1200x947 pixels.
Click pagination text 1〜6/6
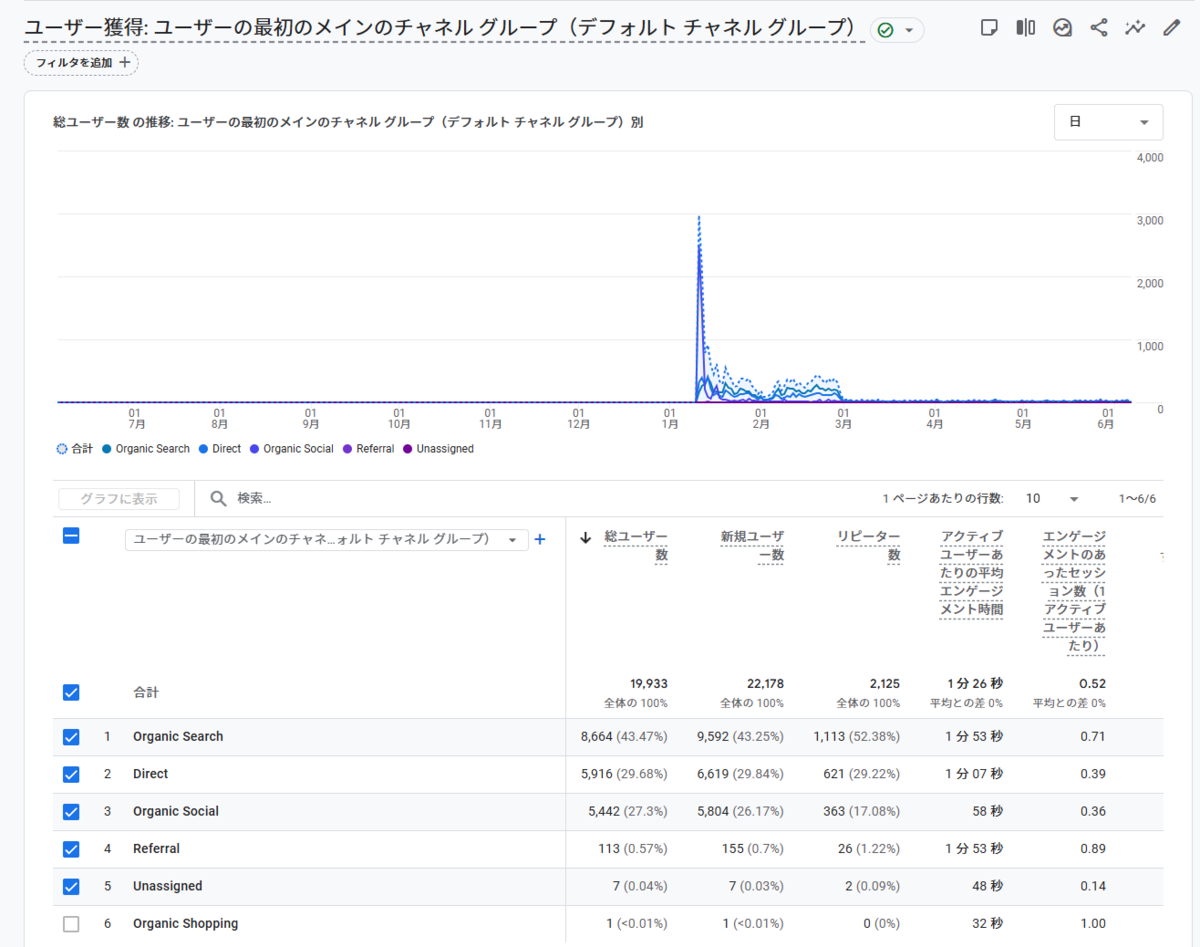pos(1137,499)
